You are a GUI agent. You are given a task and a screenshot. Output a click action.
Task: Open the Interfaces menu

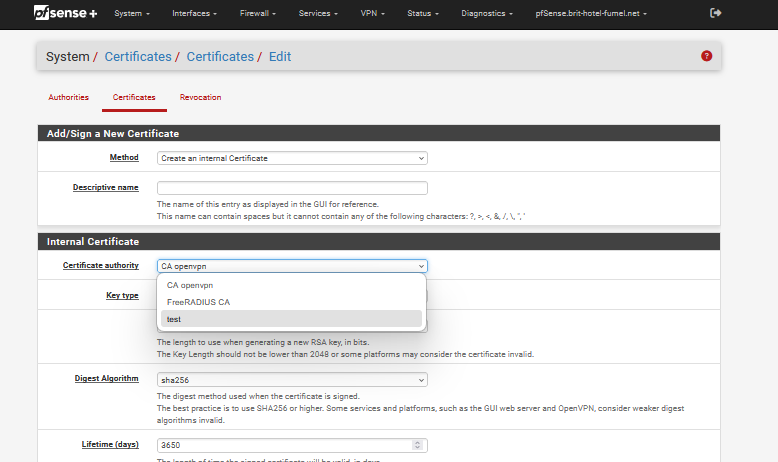194,14
